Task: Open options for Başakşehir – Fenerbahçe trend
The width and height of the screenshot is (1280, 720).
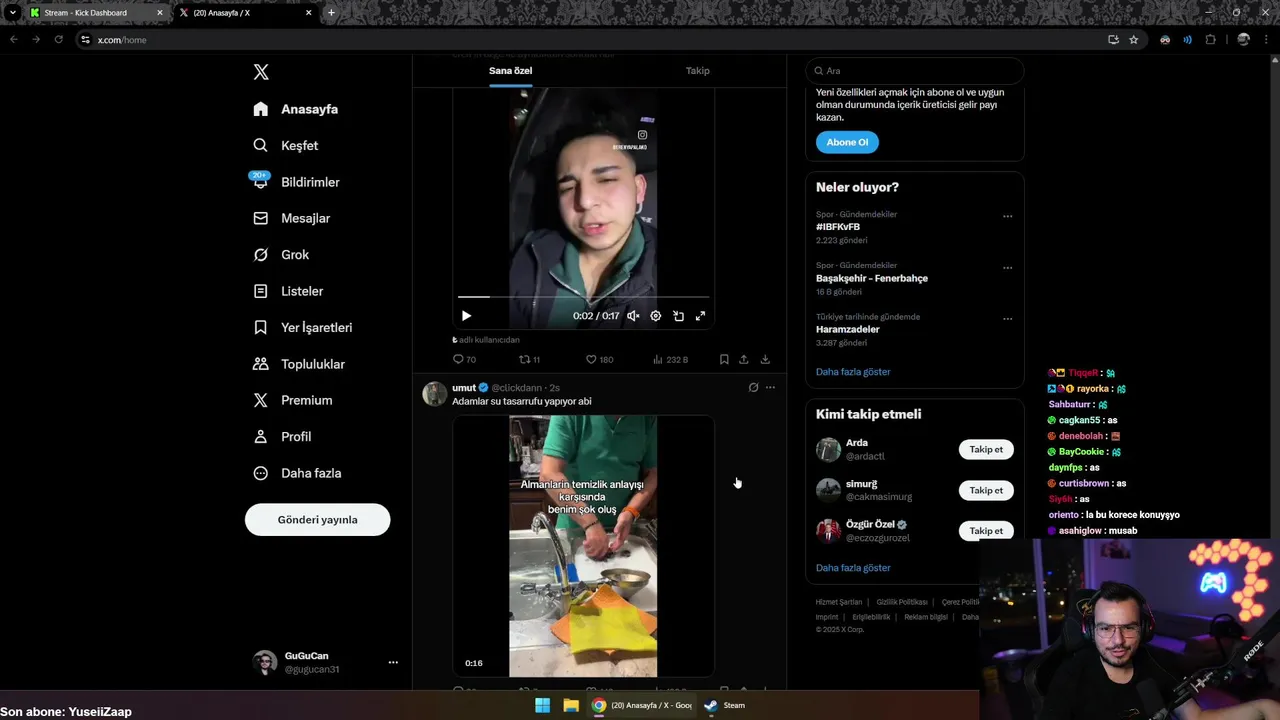Action: click(1007, 268)
